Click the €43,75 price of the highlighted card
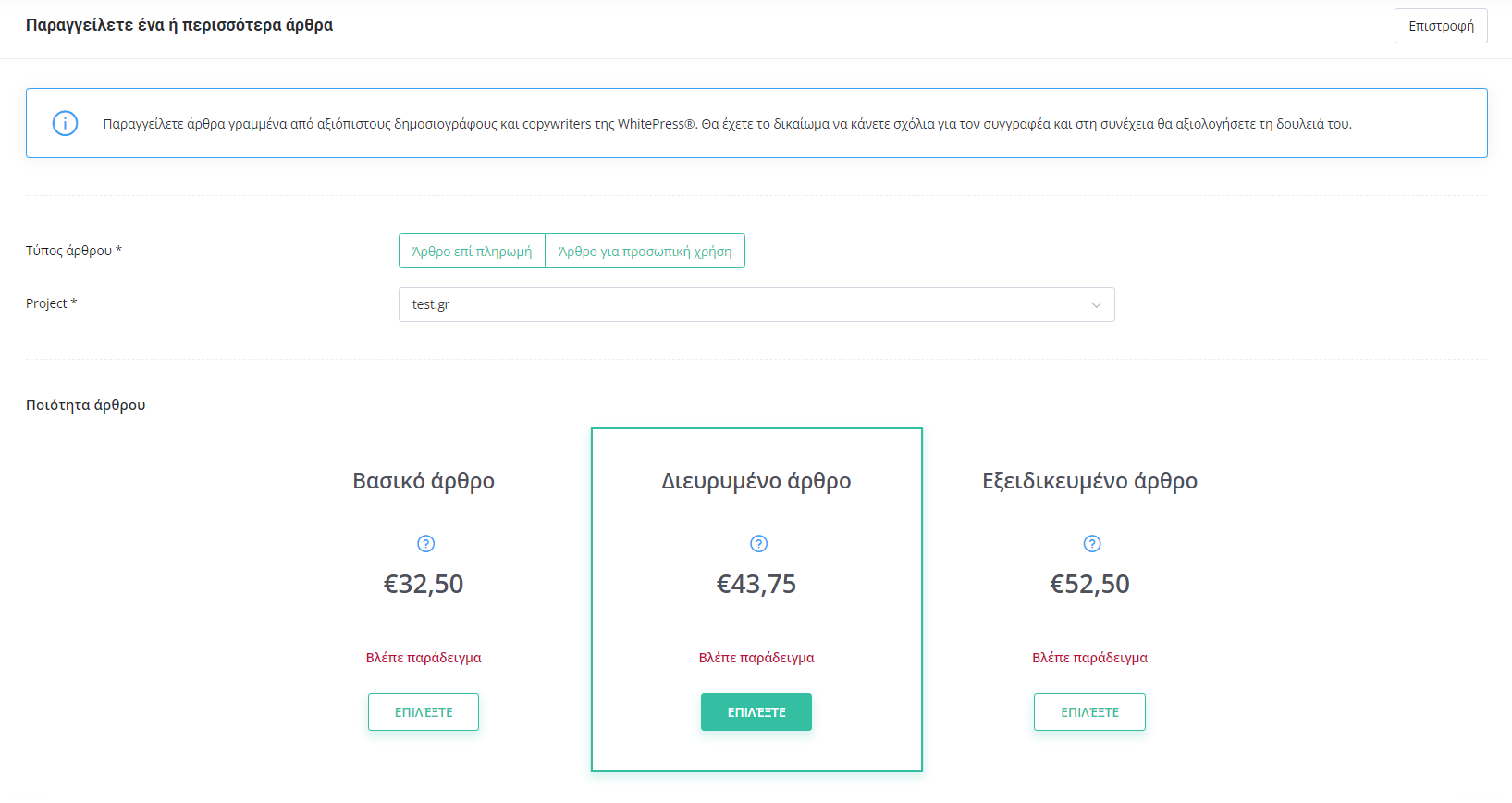Screen dimensions: 1512x803 [x=756, y=584]
